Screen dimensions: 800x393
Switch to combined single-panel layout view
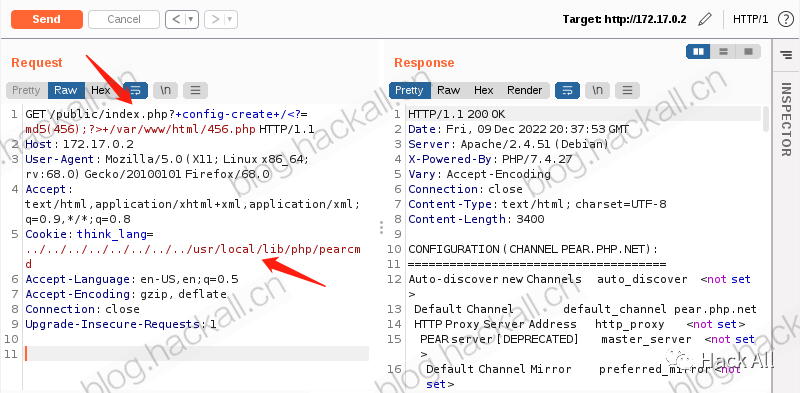tap(748, 52)
